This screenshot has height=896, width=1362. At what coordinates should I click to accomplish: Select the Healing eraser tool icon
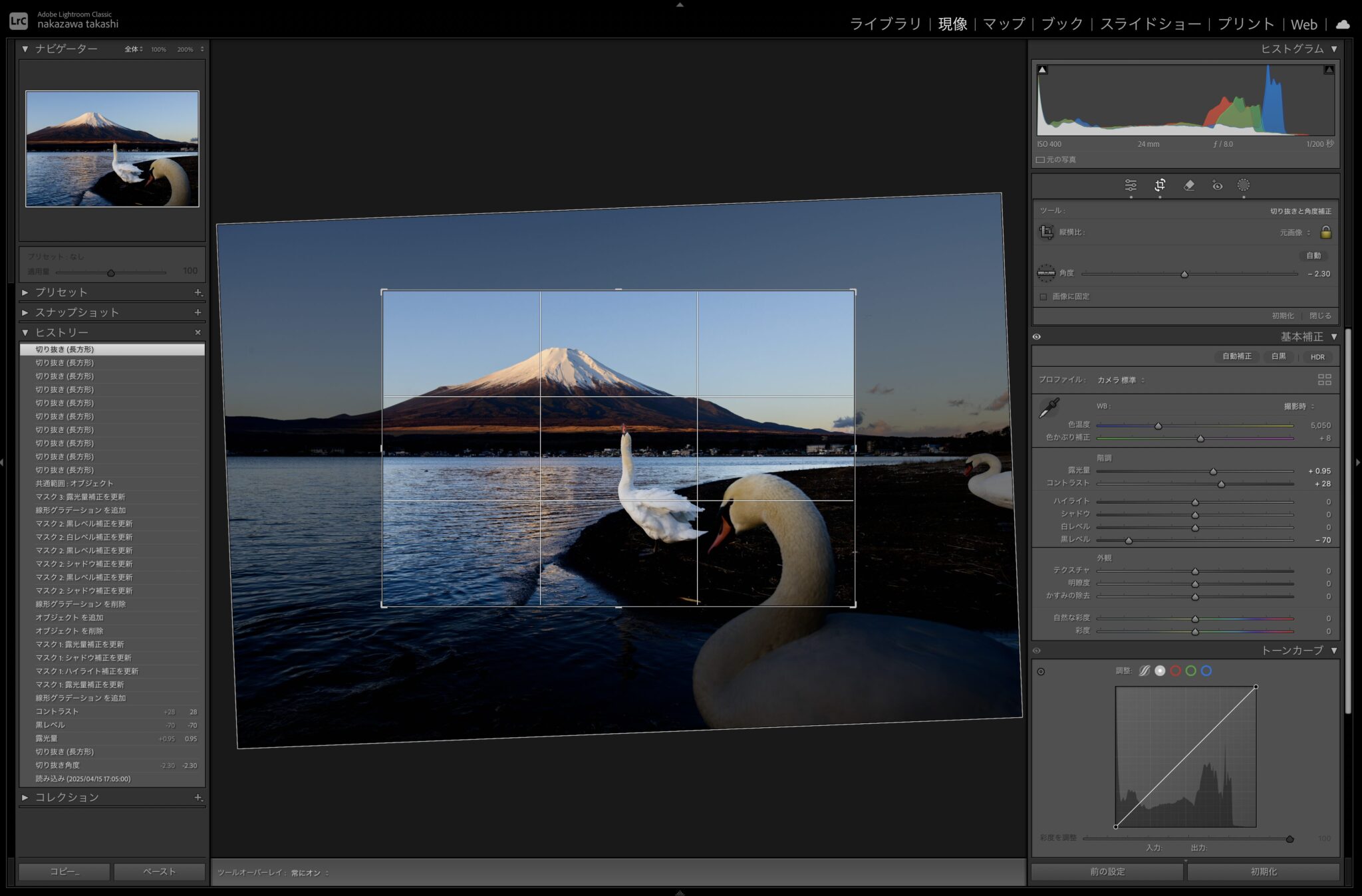click(x=1189, y=185)
